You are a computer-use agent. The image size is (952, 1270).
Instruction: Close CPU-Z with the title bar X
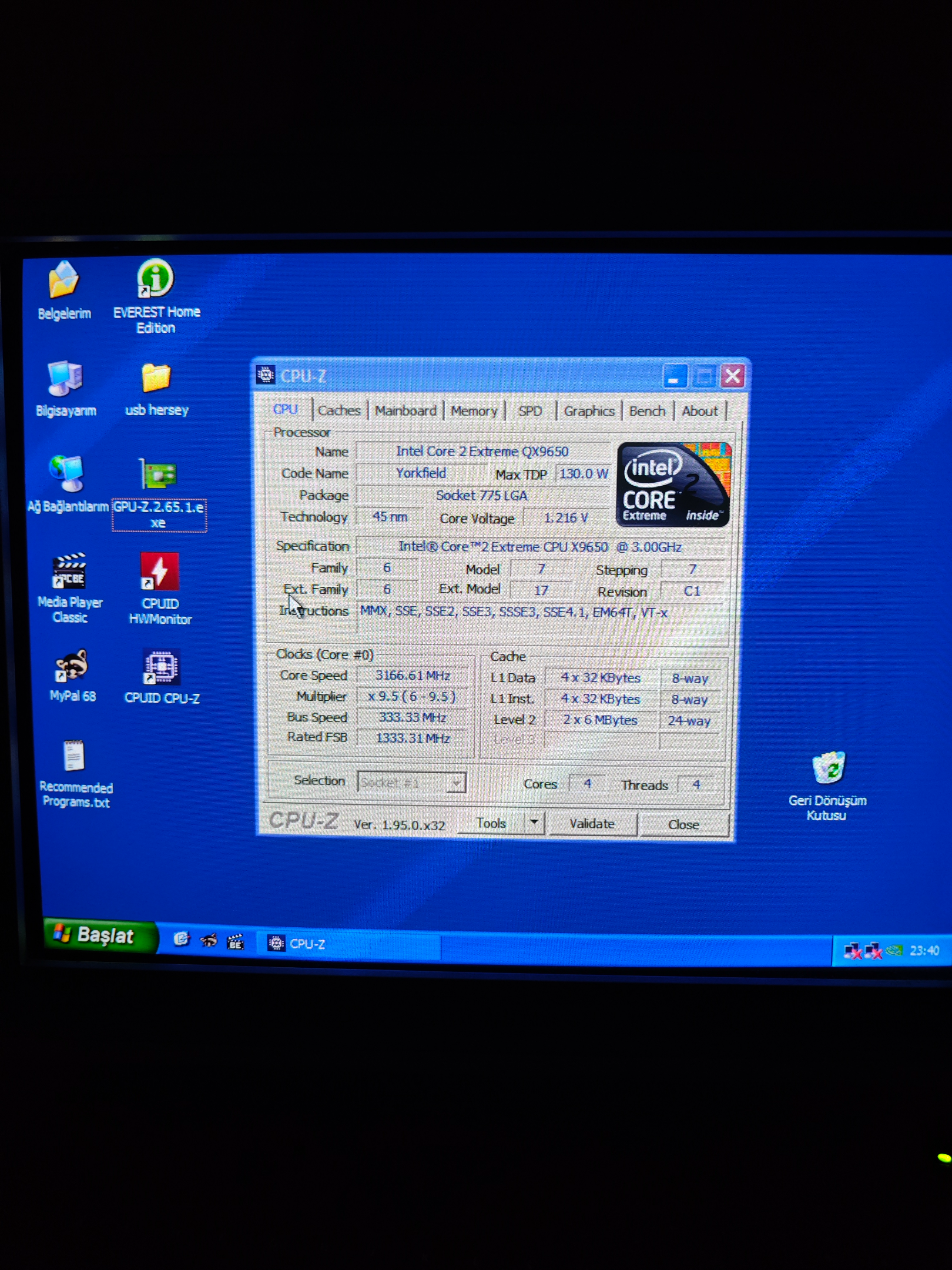[x=732, y=376]
